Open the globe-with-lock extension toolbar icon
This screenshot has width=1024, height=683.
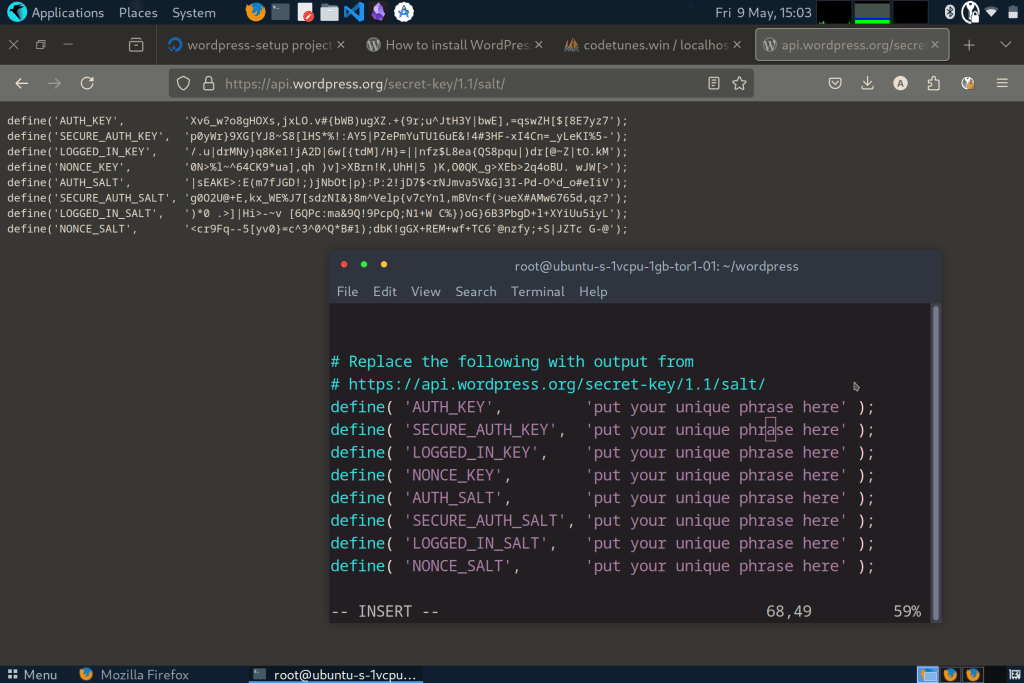(968, 83)
